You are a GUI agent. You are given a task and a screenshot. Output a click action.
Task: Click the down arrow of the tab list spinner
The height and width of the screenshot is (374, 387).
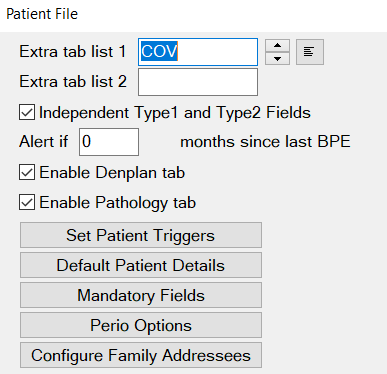coord(277,59)
